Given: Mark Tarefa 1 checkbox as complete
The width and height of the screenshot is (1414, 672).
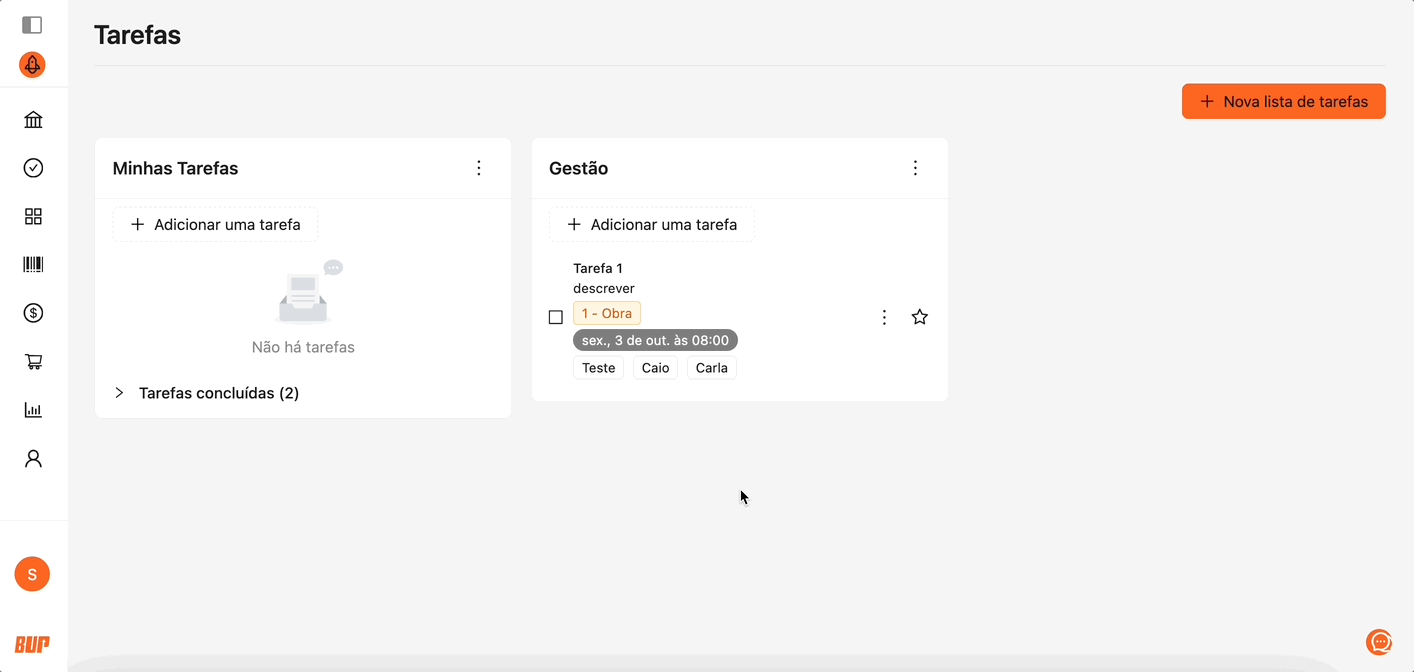Looking at the screenshot, I should tap(556, 317).
